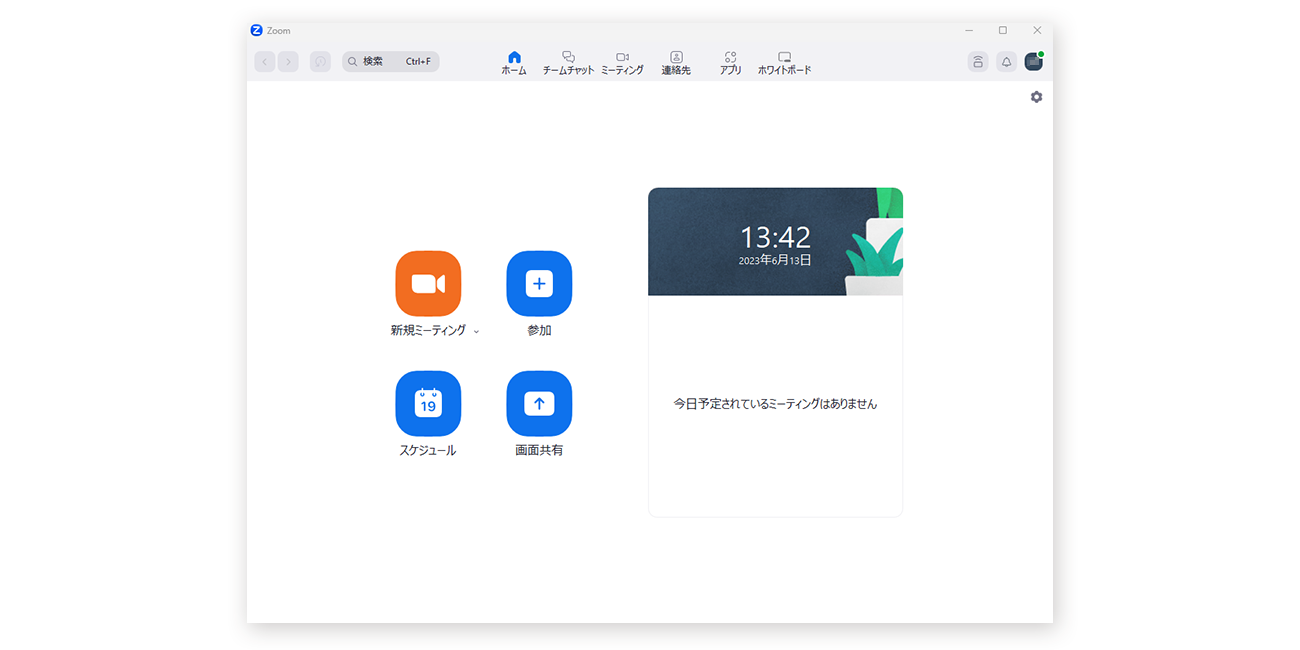Open notifications with the bell icon

pos(1006,62)
